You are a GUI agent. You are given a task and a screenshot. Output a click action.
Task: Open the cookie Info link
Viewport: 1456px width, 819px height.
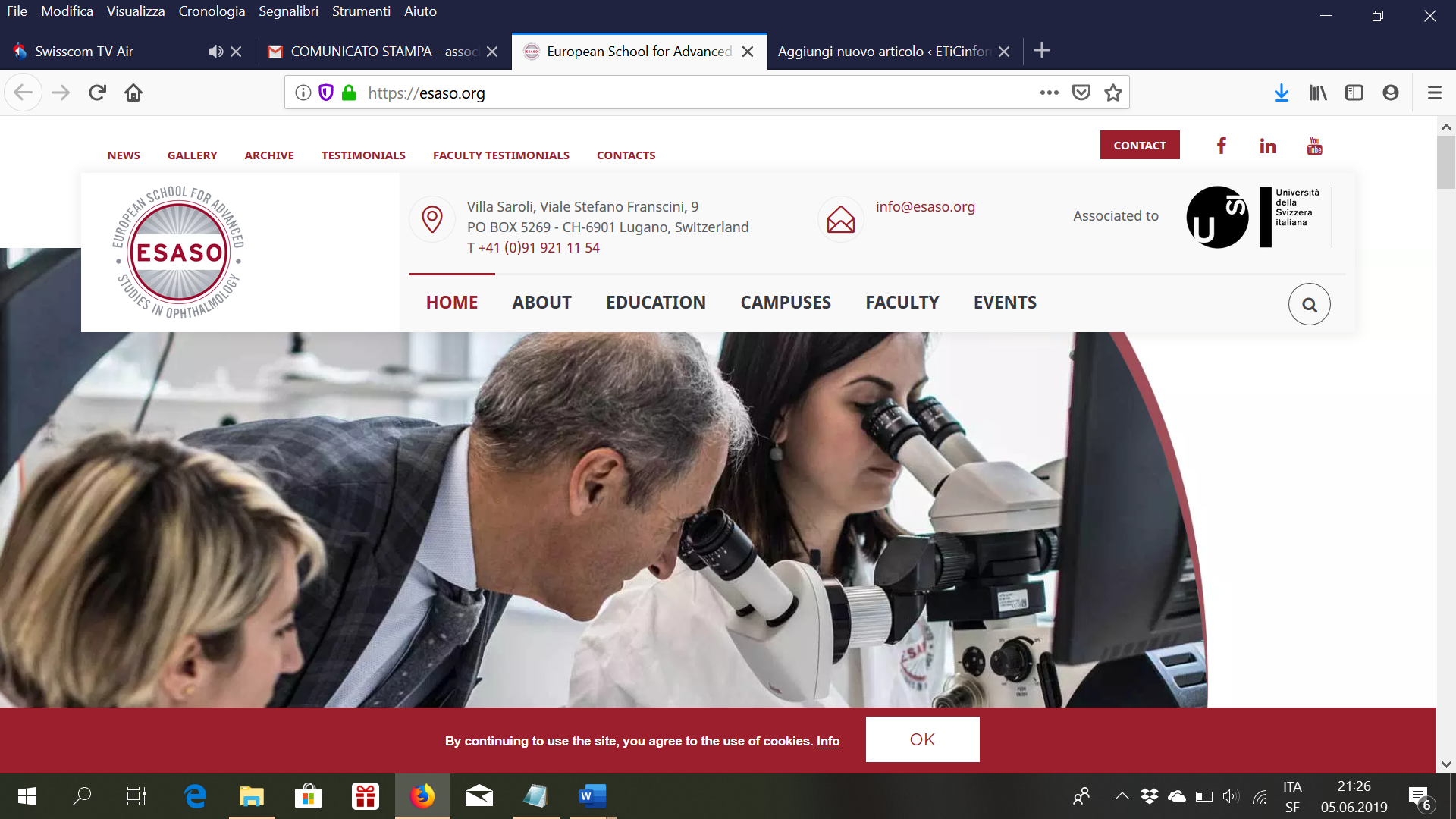828,741
